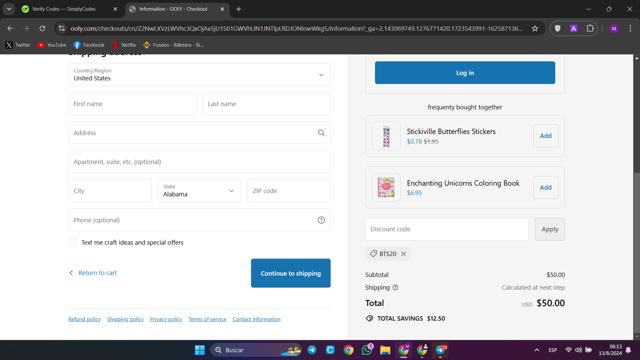This screenshot has width=640, height=360.
Task: Open the State dropdown showing Alabama
Action: [199, 191]
